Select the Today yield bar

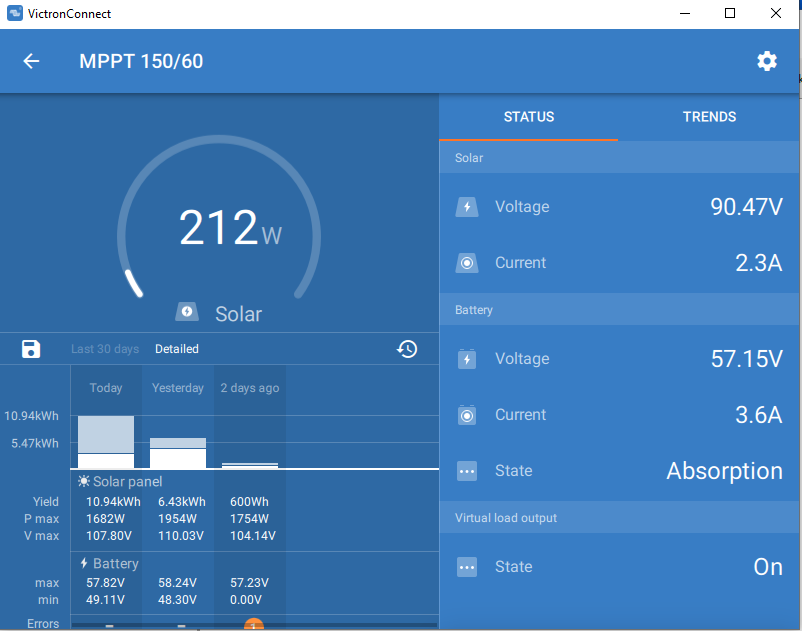[x=106, y=442]
